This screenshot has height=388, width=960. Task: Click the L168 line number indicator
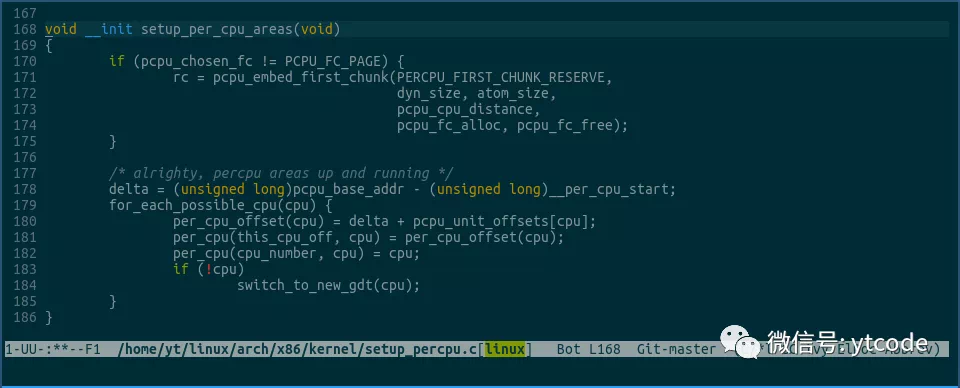pyautogui.click(x=604, y=349)
